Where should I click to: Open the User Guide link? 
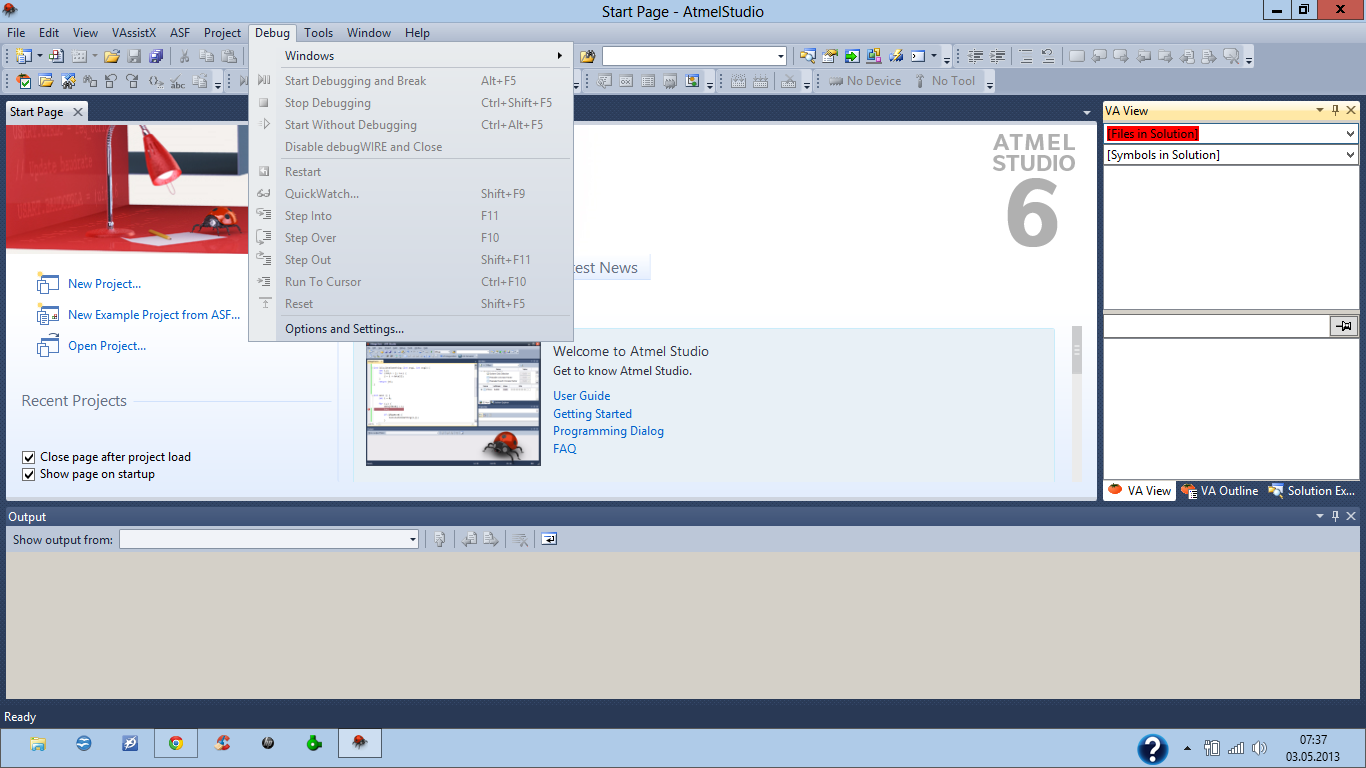(581, 396)
